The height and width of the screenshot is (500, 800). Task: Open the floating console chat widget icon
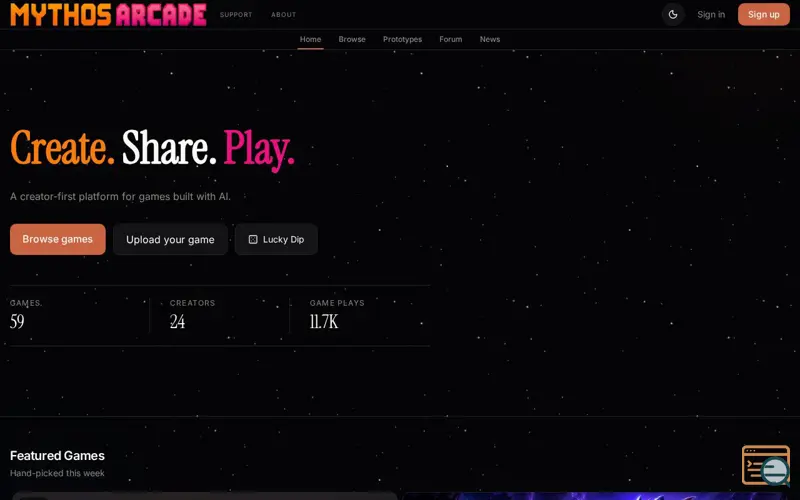[x=766, y=466]
